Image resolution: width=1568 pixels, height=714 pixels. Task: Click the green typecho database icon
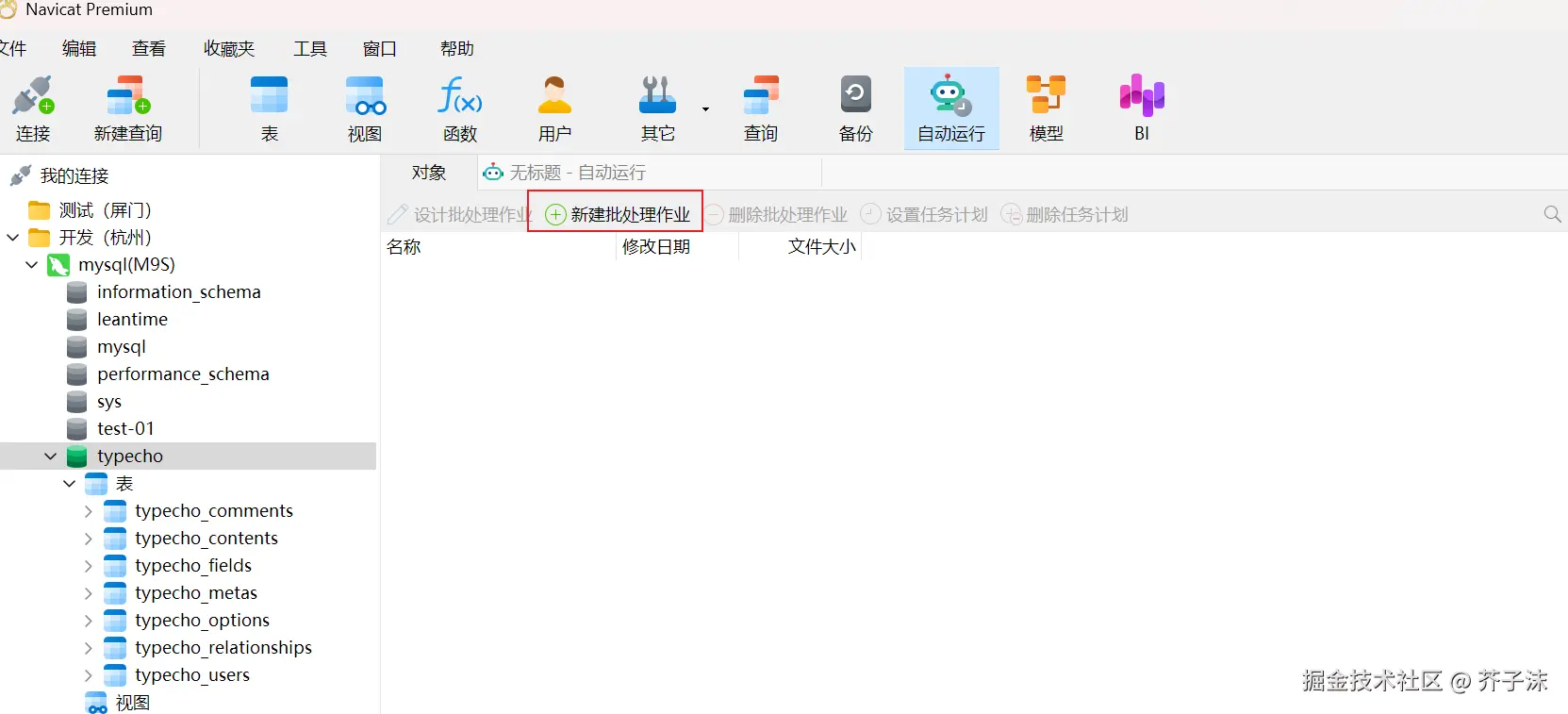tap(77, 457)
